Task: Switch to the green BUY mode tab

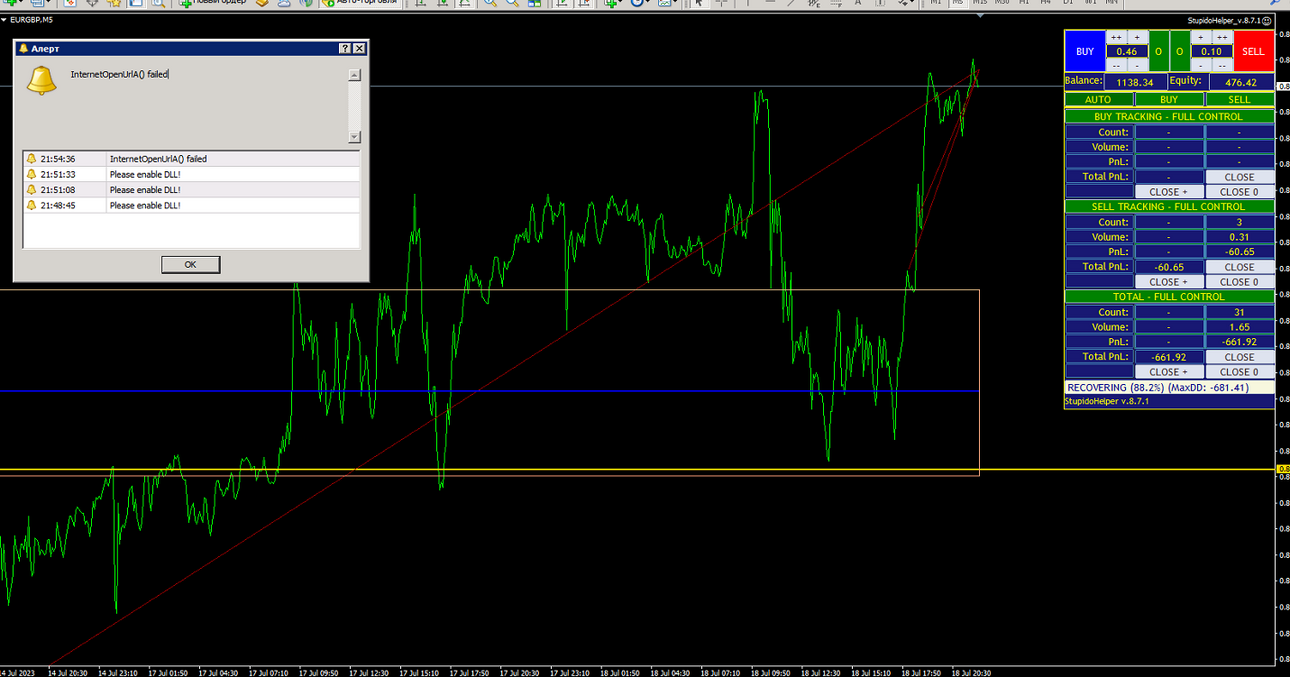Action: [x=1169, y=99]
